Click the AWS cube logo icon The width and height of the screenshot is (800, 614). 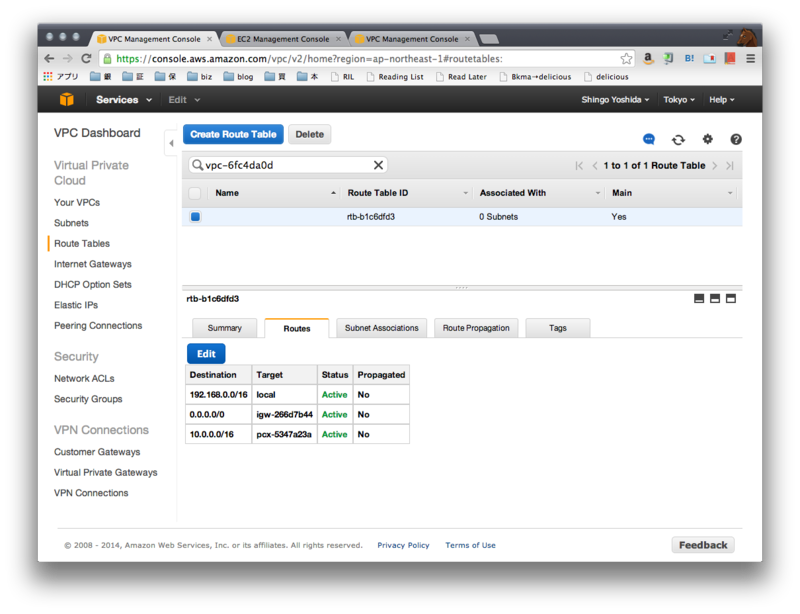click(x=67, y=100)
